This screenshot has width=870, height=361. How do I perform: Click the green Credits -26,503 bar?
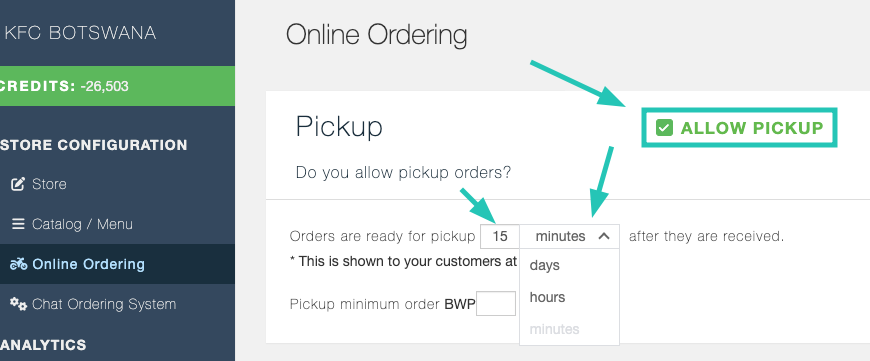[x=118, y=86]
